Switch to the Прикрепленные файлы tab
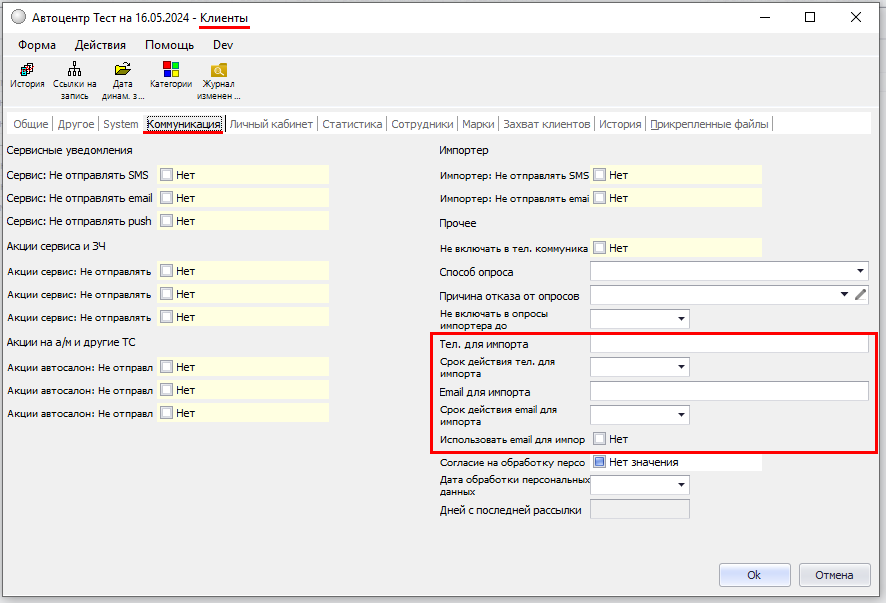The image size is (886, 603). [x=711, y=124]
